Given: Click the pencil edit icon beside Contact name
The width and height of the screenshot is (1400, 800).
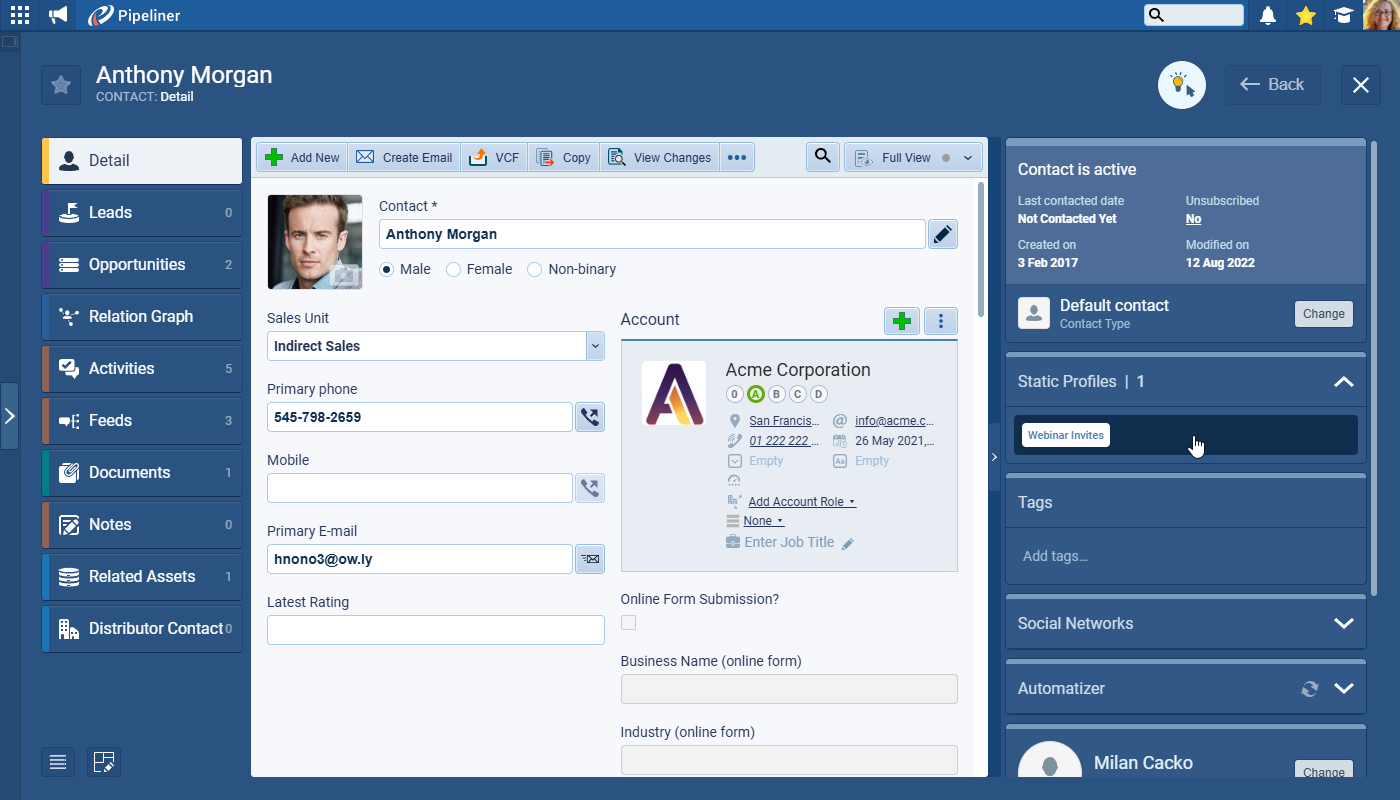Looking at the screenshot, I should coord(942,234).
